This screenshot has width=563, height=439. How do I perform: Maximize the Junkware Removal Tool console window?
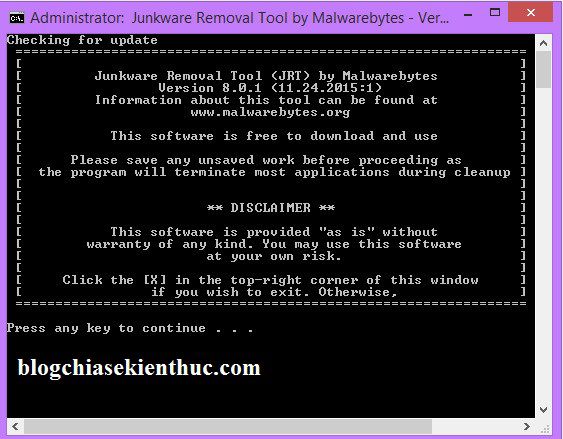[x=495, y=13]
